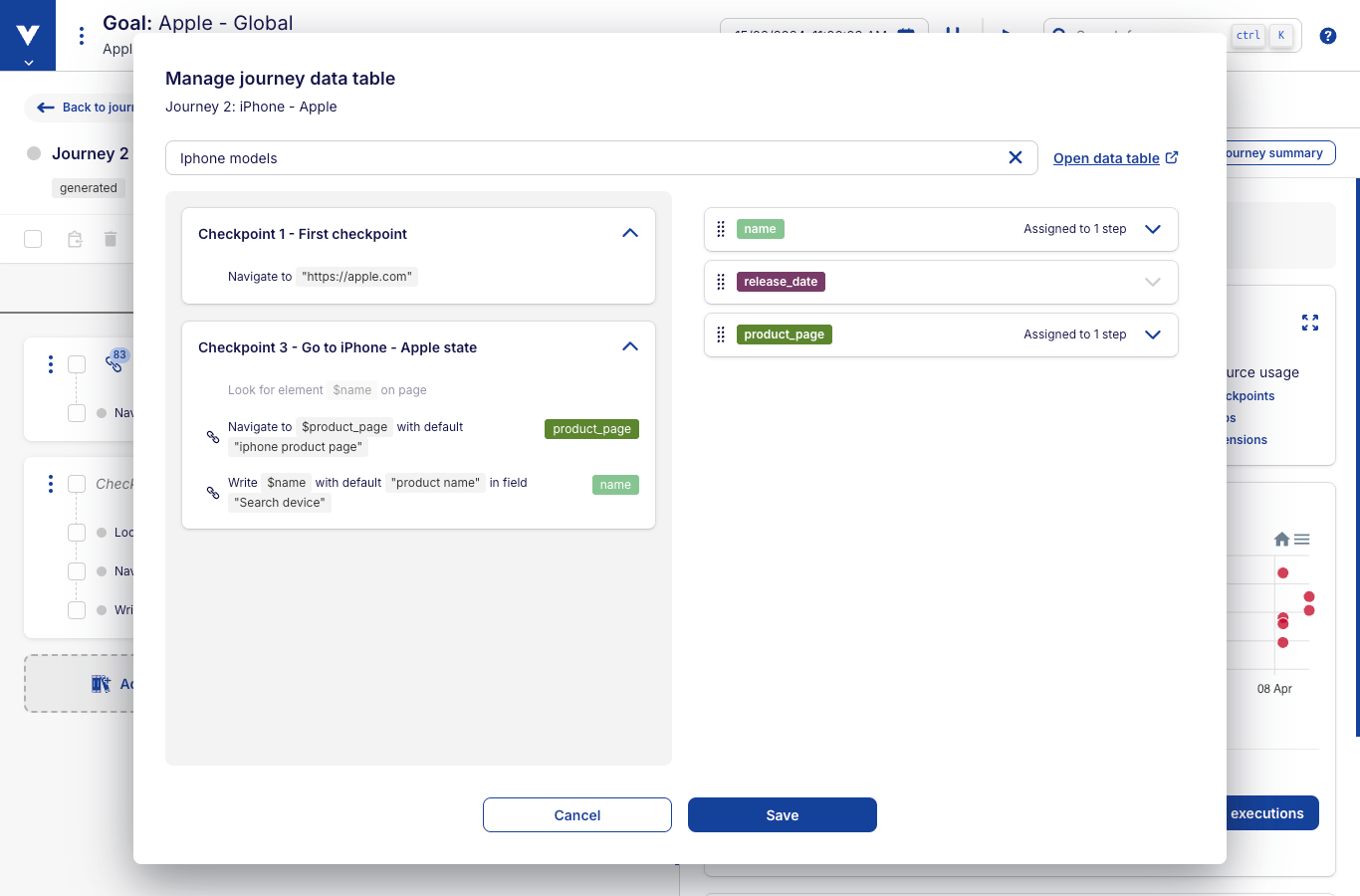Click the home icon above the chart

(1281, 539)
